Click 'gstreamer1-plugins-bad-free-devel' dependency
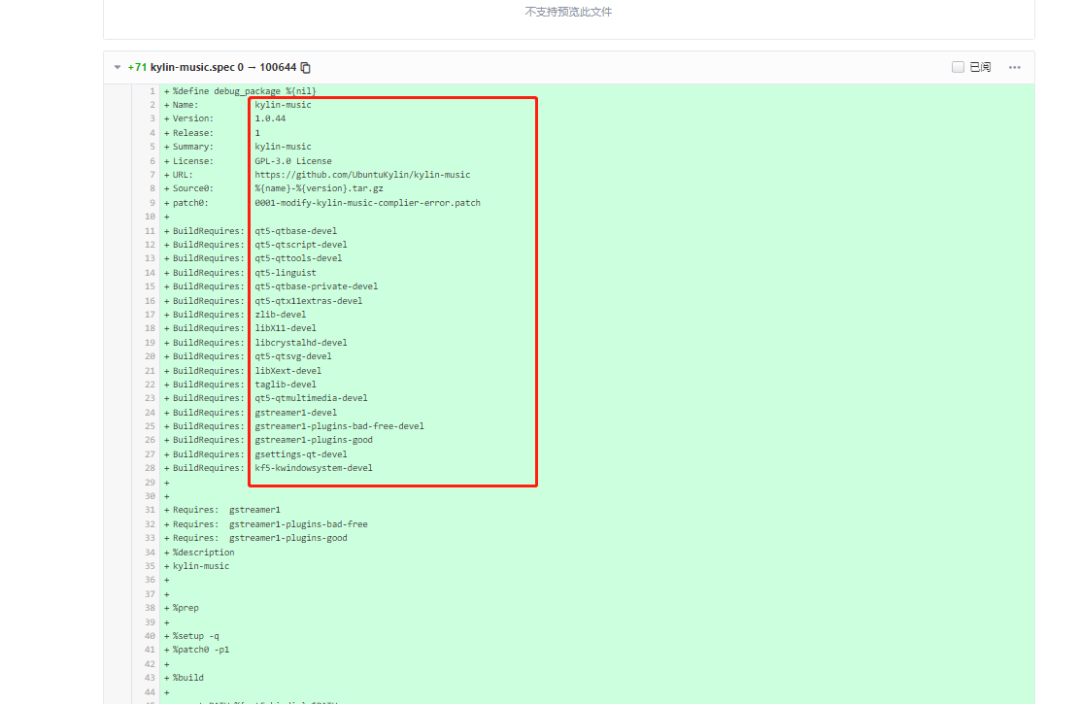Screen dimensions: 1080x704 tap(340, 426)
